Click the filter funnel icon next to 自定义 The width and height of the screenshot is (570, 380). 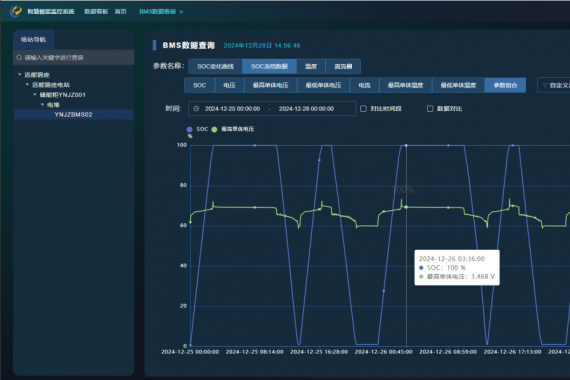tap(545, 85)
